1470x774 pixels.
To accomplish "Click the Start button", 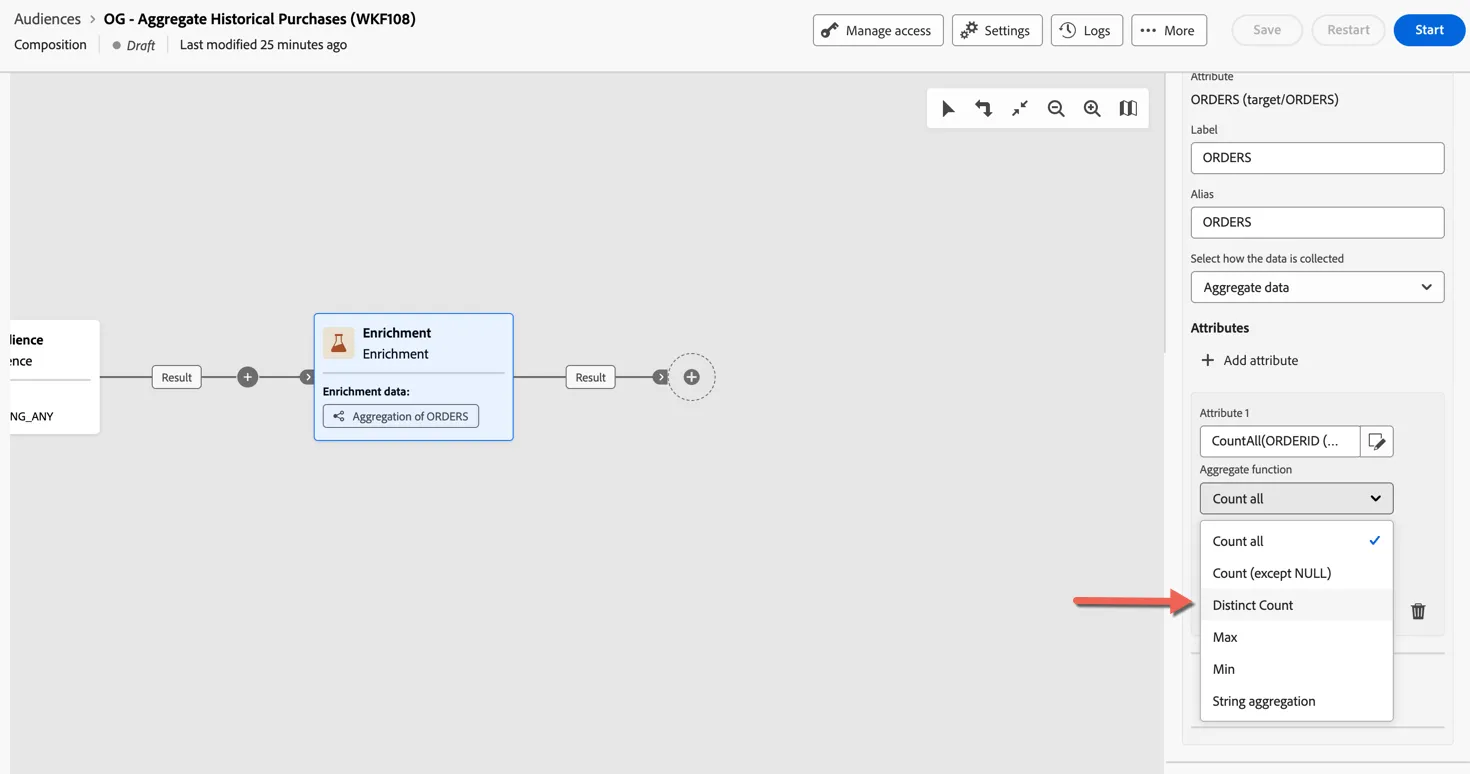I will pos(1429,30).
